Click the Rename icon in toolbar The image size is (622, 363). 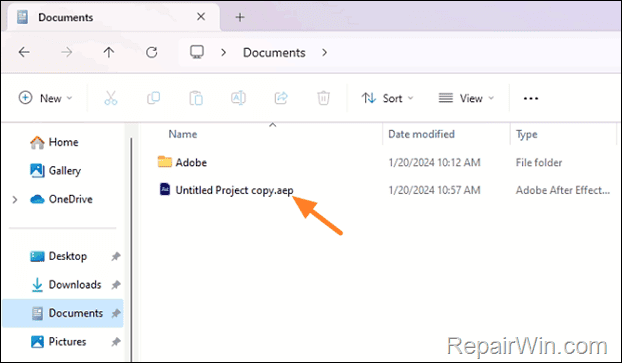pyautogui.click(x=238, y=98)
